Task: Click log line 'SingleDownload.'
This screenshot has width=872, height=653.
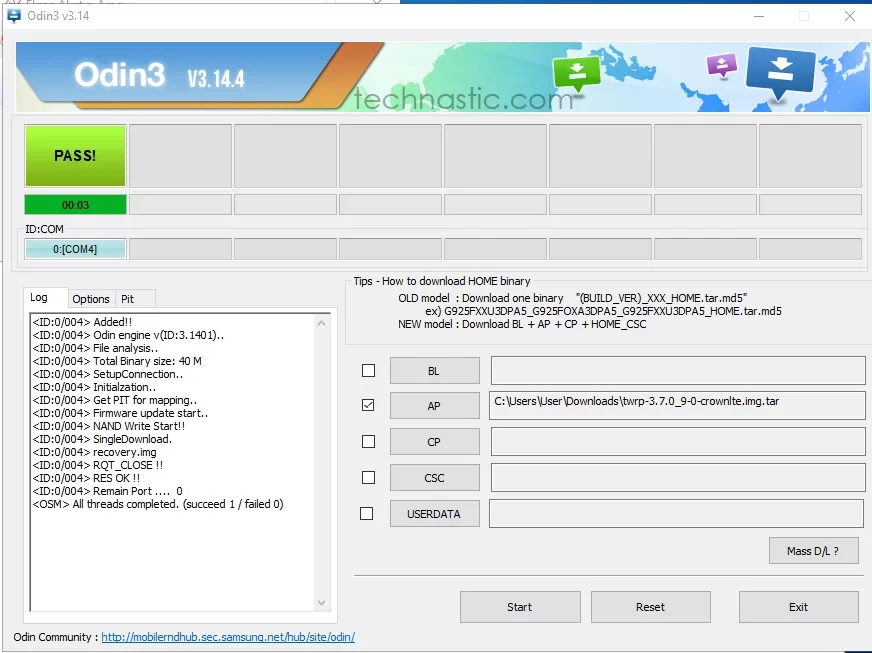Action: 102,439
